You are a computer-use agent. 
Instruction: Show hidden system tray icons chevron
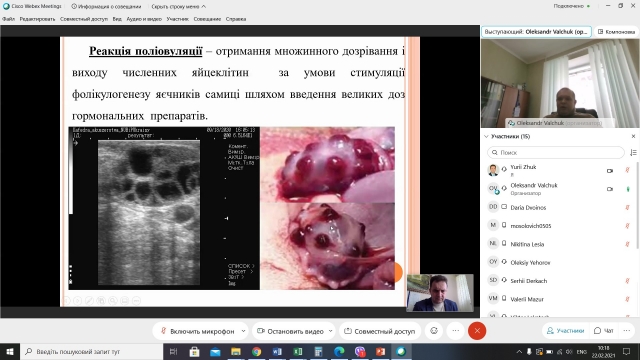click(x=519, y=351)
